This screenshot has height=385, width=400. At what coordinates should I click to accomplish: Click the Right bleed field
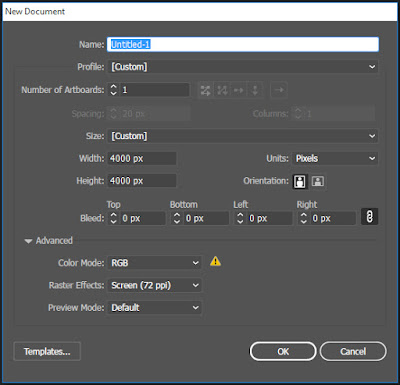coord(333,218)
